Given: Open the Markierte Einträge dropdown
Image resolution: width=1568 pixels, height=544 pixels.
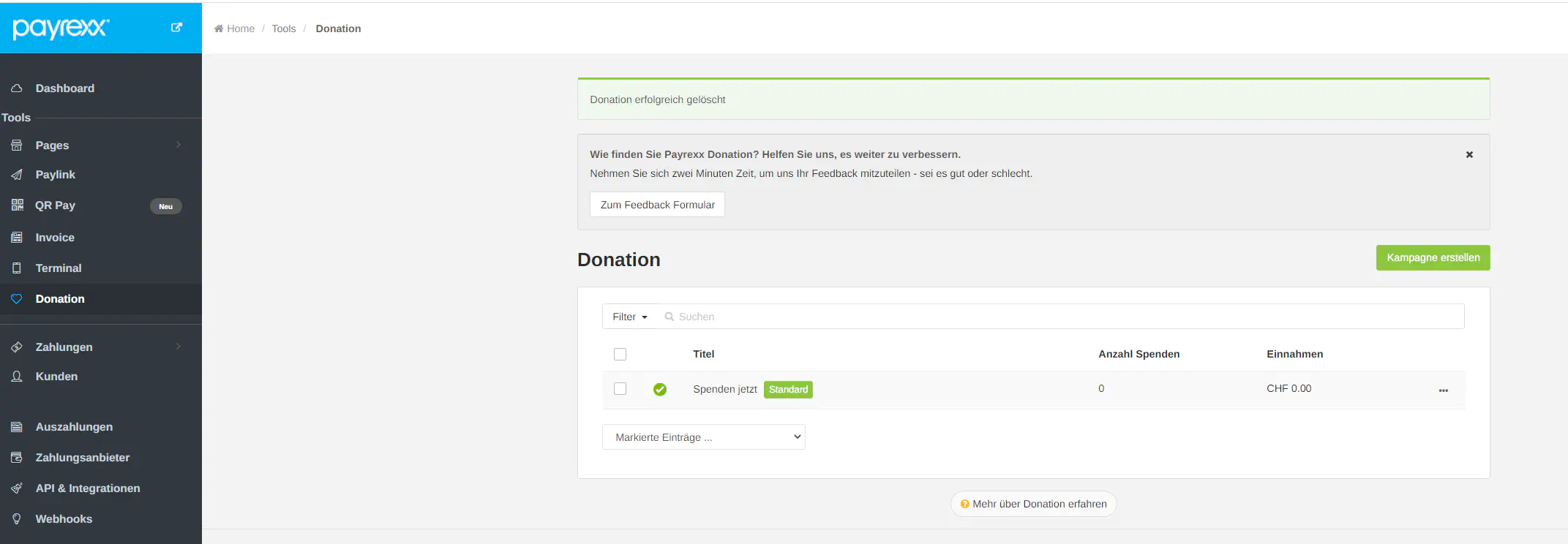Looking at the screenshot, I should click(703, 437).
